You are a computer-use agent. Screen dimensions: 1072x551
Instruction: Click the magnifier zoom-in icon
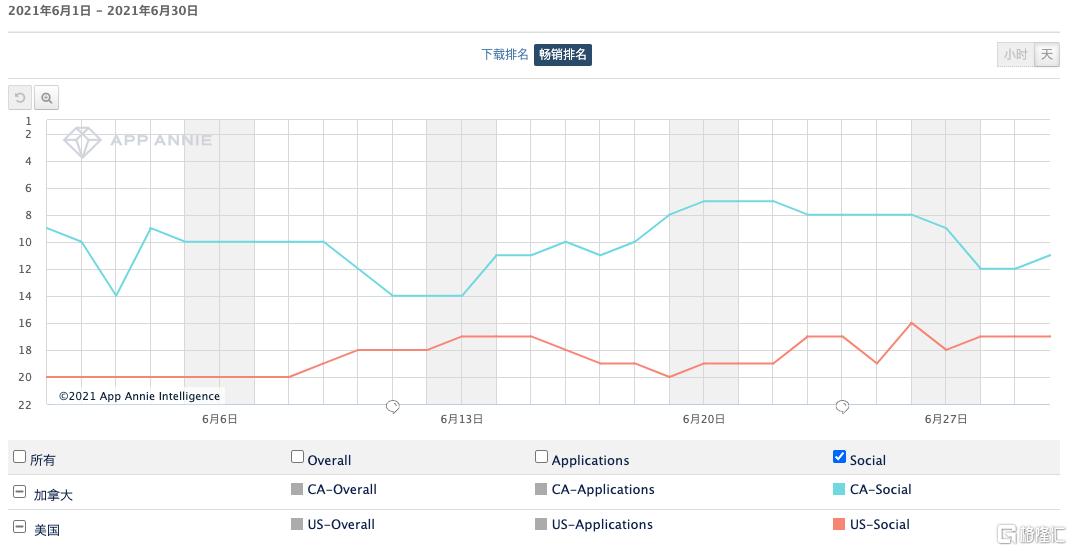click(46, 98)
